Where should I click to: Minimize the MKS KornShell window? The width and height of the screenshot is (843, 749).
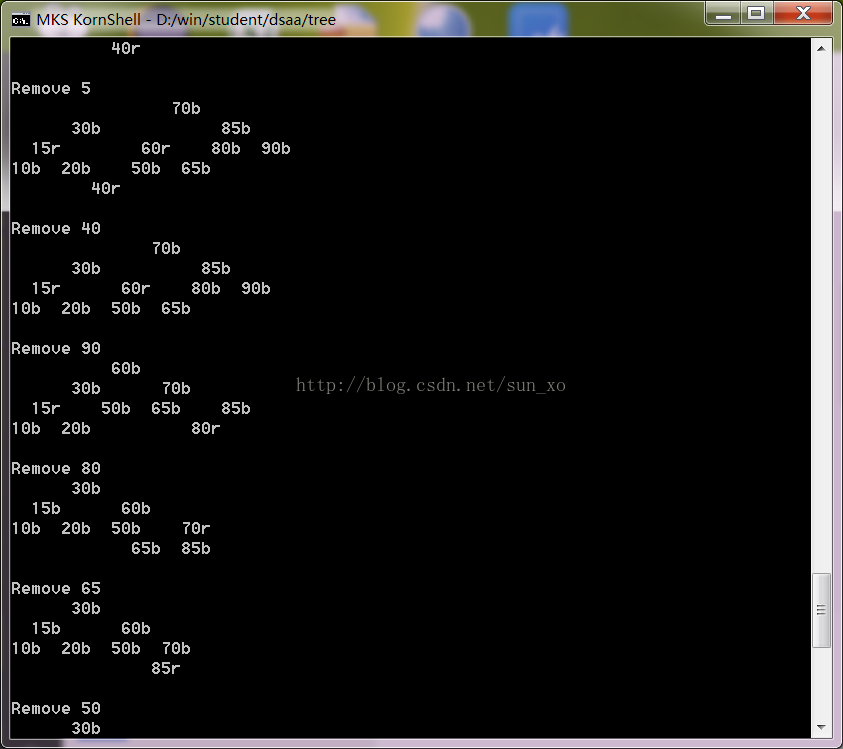click(723, 13)
